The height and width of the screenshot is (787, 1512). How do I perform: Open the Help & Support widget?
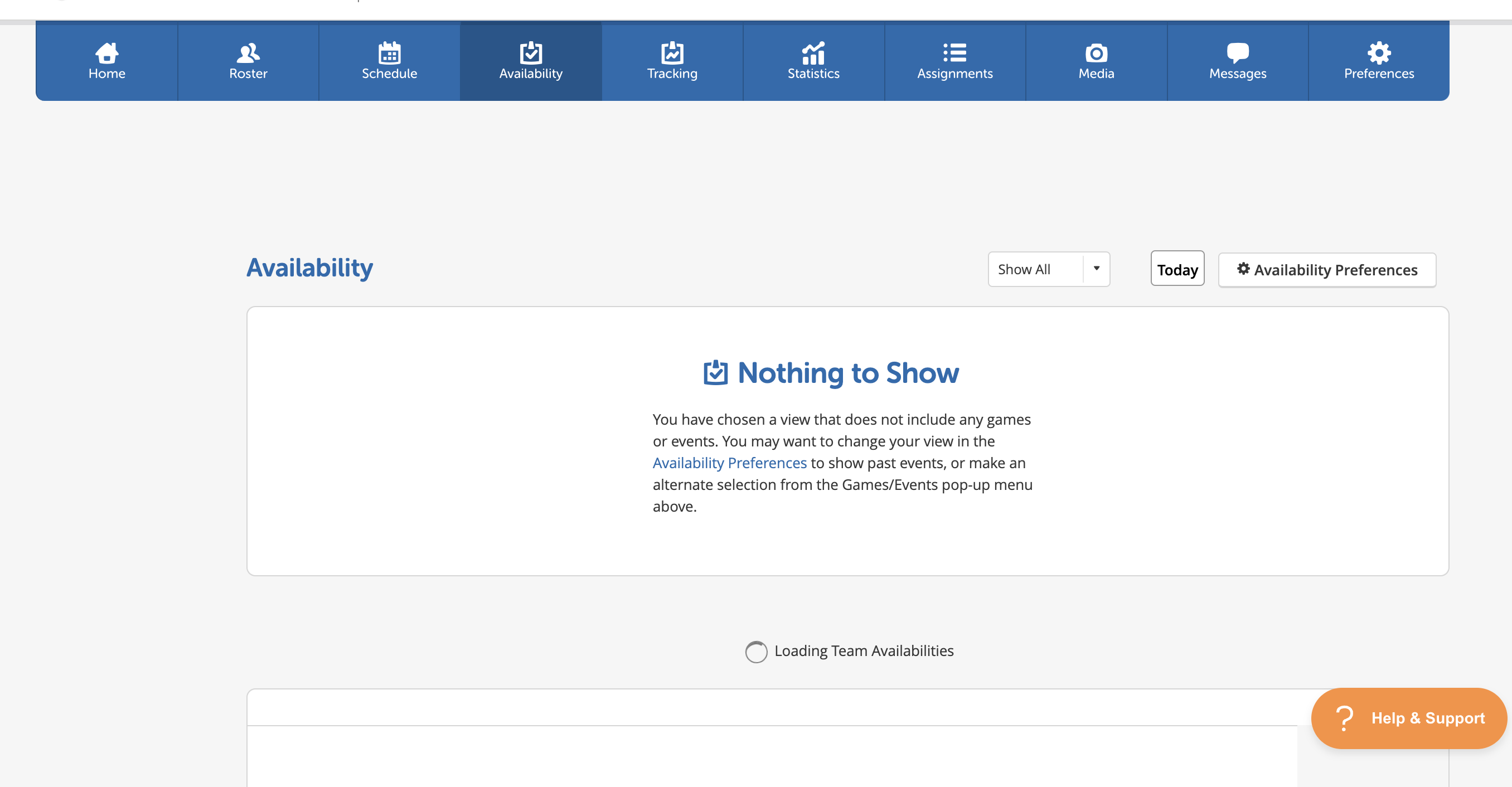(1427, 718)
